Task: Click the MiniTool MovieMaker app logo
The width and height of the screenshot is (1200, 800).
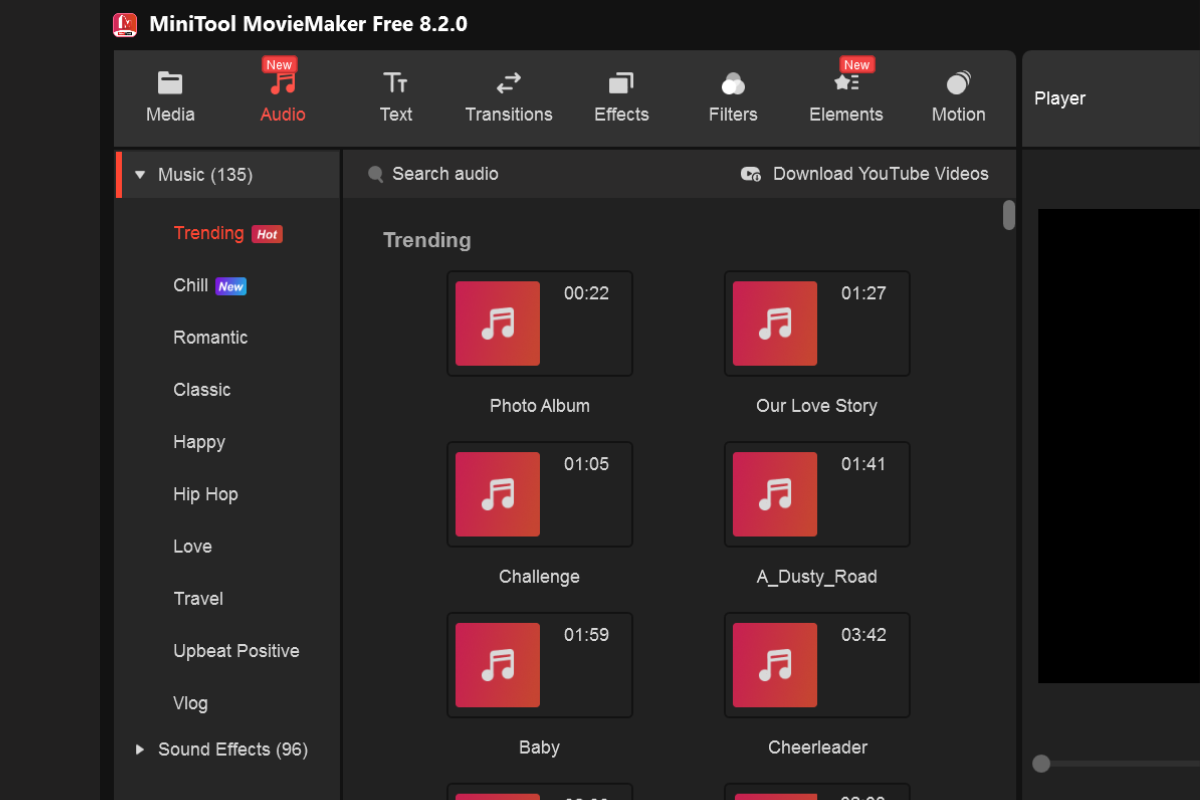Action: click(125, 24)
